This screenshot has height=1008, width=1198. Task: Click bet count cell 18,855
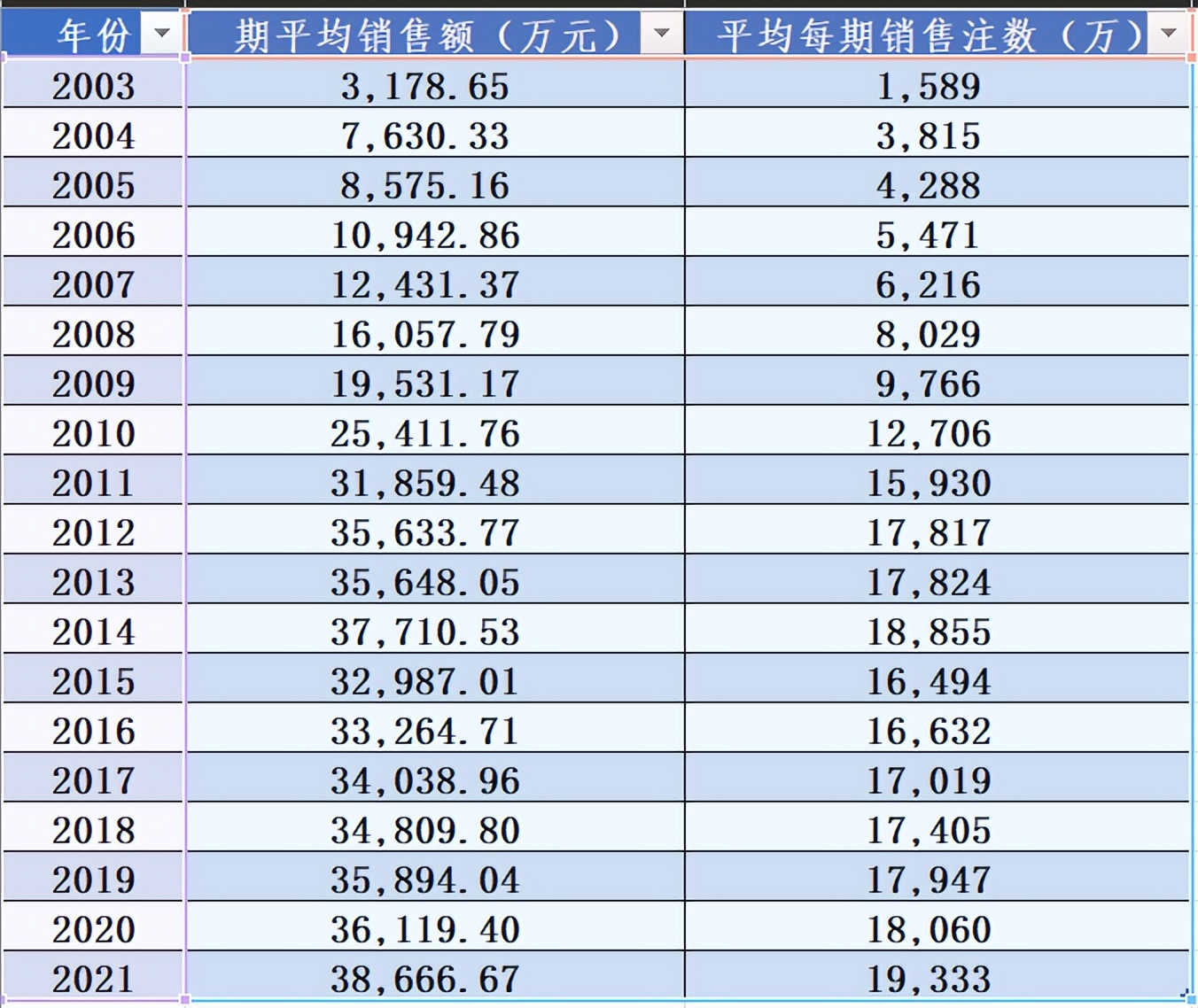click(937, 631)
